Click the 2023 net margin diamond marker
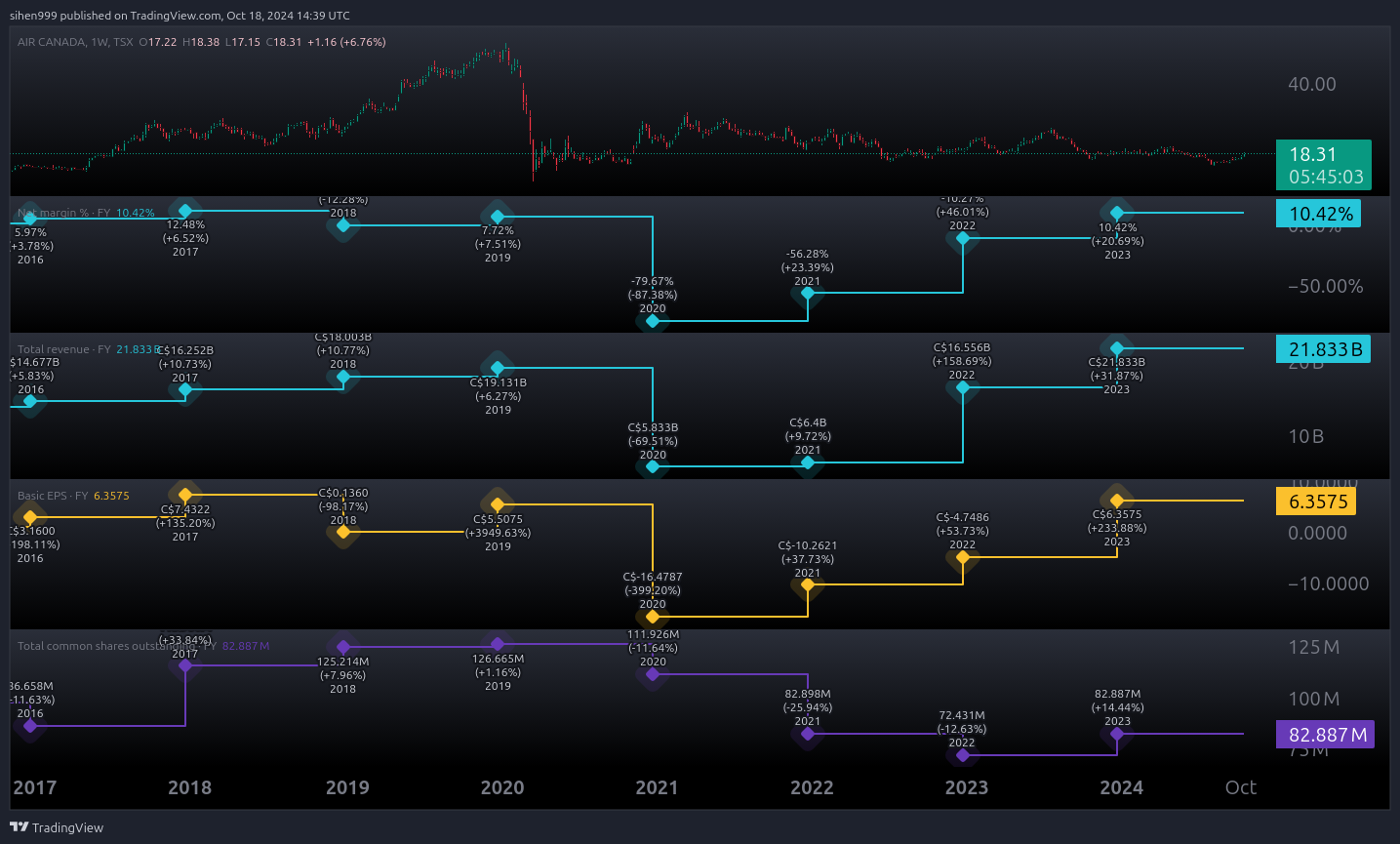Screen dimensions: 1400x844 point(1117,213)
